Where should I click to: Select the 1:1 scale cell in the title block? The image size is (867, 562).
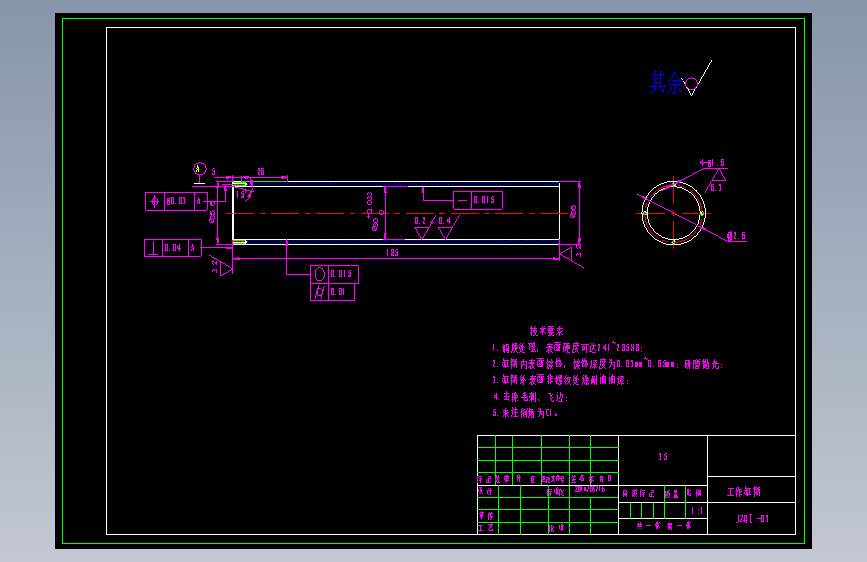pos(697,511)
